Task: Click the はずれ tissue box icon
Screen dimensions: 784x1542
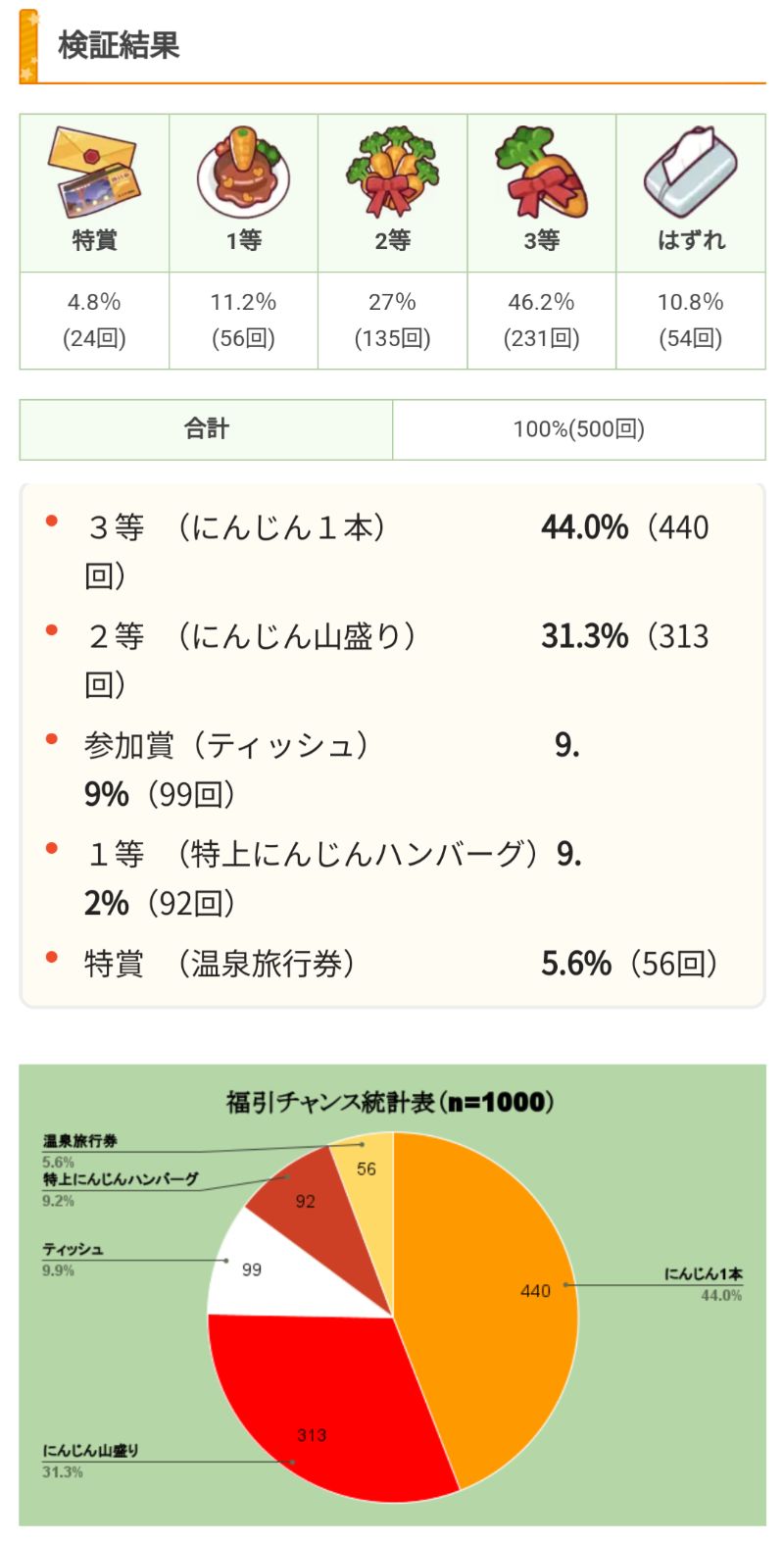Action: [x=690, y=173]
